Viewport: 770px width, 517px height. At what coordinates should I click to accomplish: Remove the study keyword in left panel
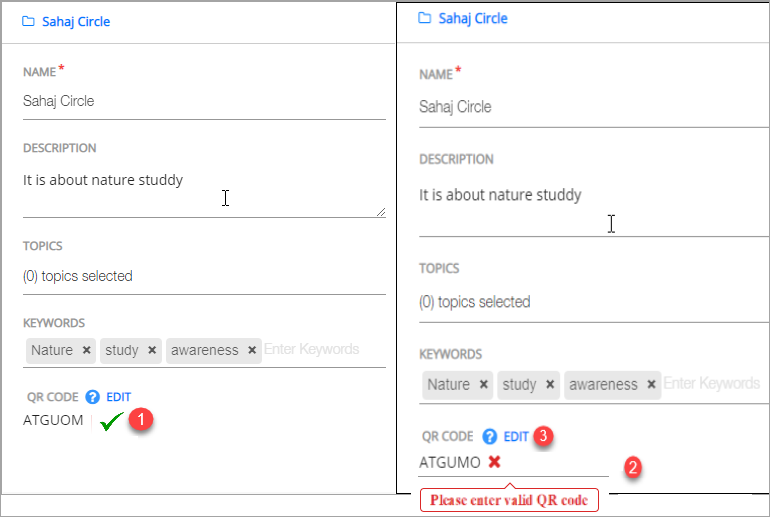[152, 351]
